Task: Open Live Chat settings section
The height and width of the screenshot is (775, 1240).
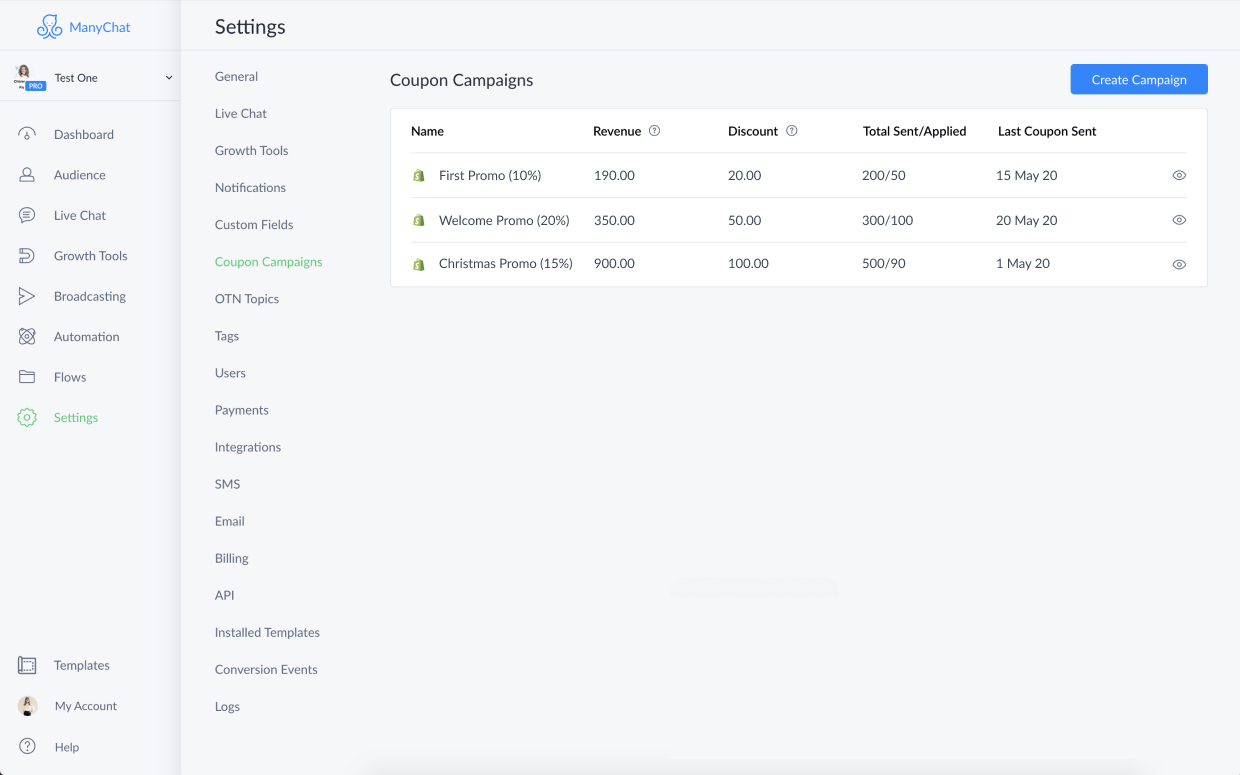Action: click(x=241, y=114)
